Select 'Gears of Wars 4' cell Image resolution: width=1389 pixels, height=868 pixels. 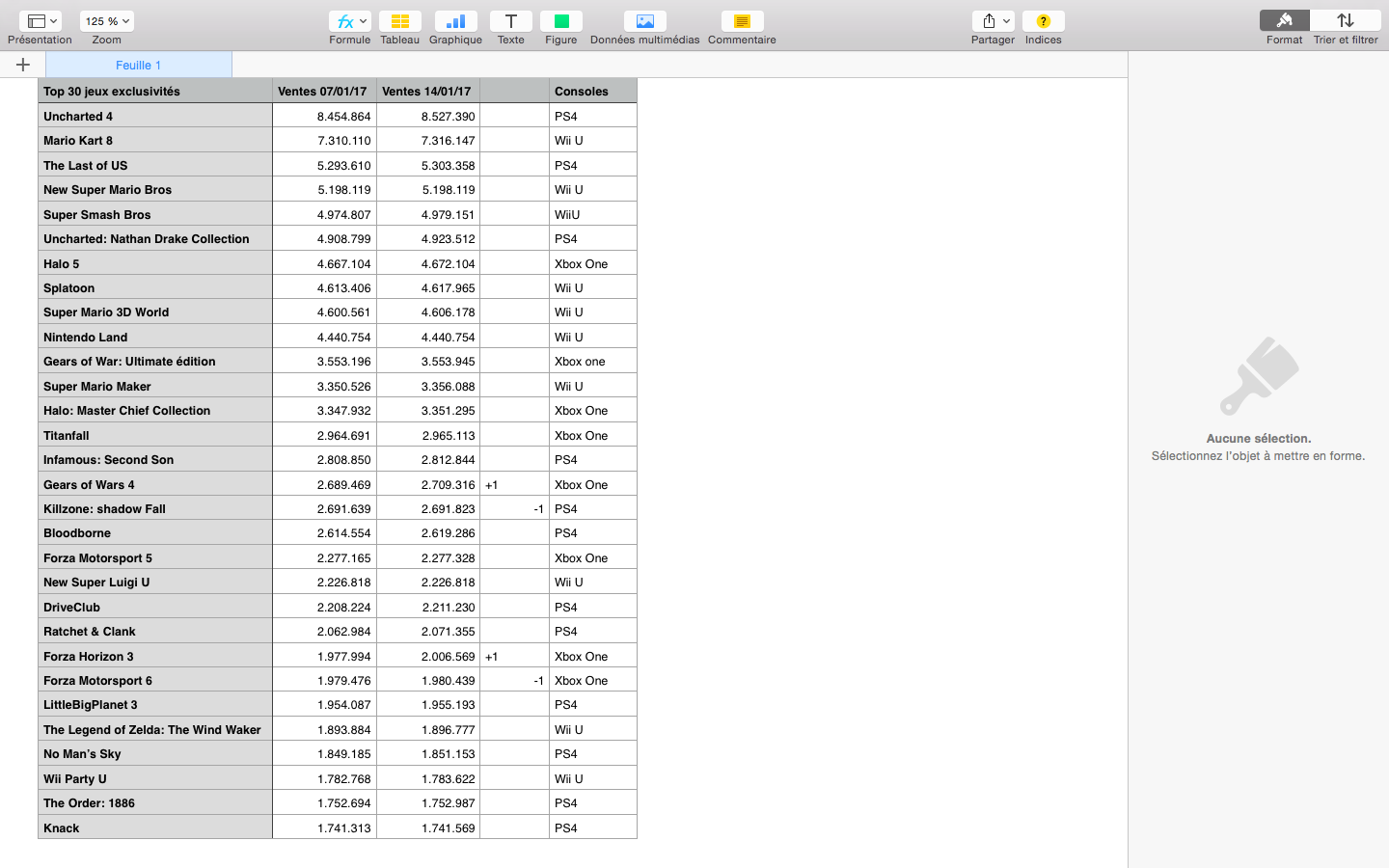tap(155, 484)
